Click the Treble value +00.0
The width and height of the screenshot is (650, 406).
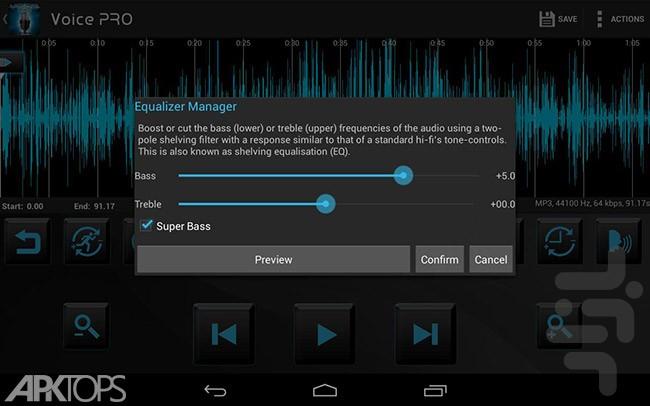pyautogui.click(x=502, y=204)
